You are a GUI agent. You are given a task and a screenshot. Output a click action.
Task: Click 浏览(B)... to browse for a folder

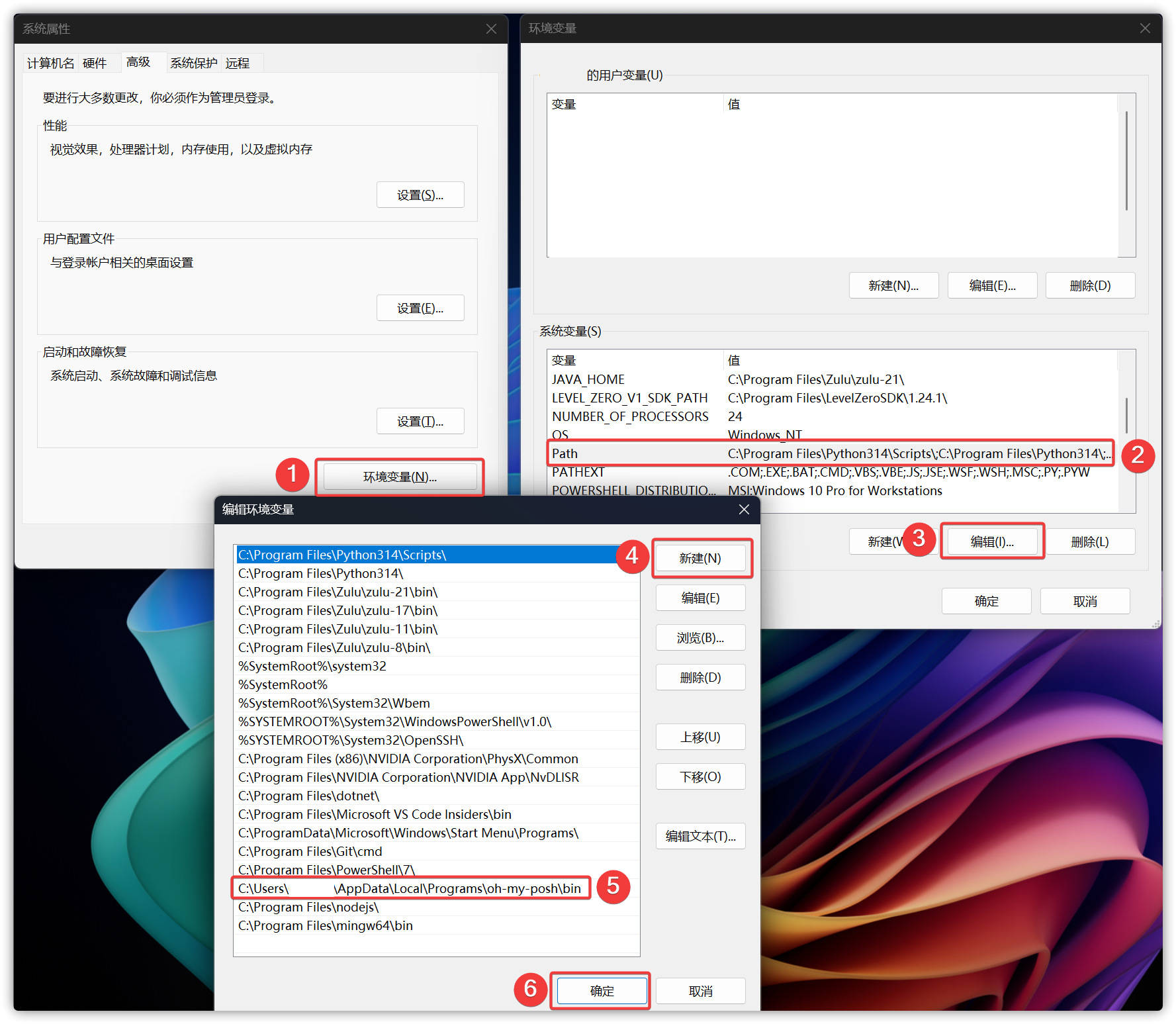(x=700, y=638)
